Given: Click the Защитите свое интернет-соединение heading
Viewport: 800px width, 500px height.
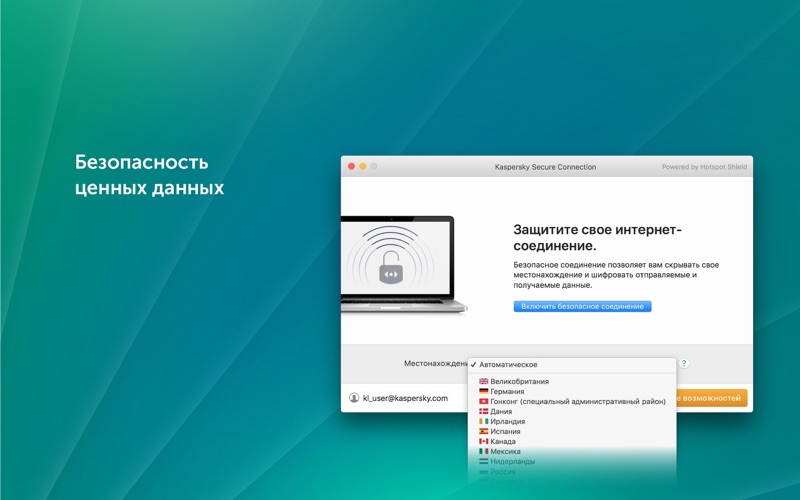Looking at the screenshot, I should (x=597, y=237).
